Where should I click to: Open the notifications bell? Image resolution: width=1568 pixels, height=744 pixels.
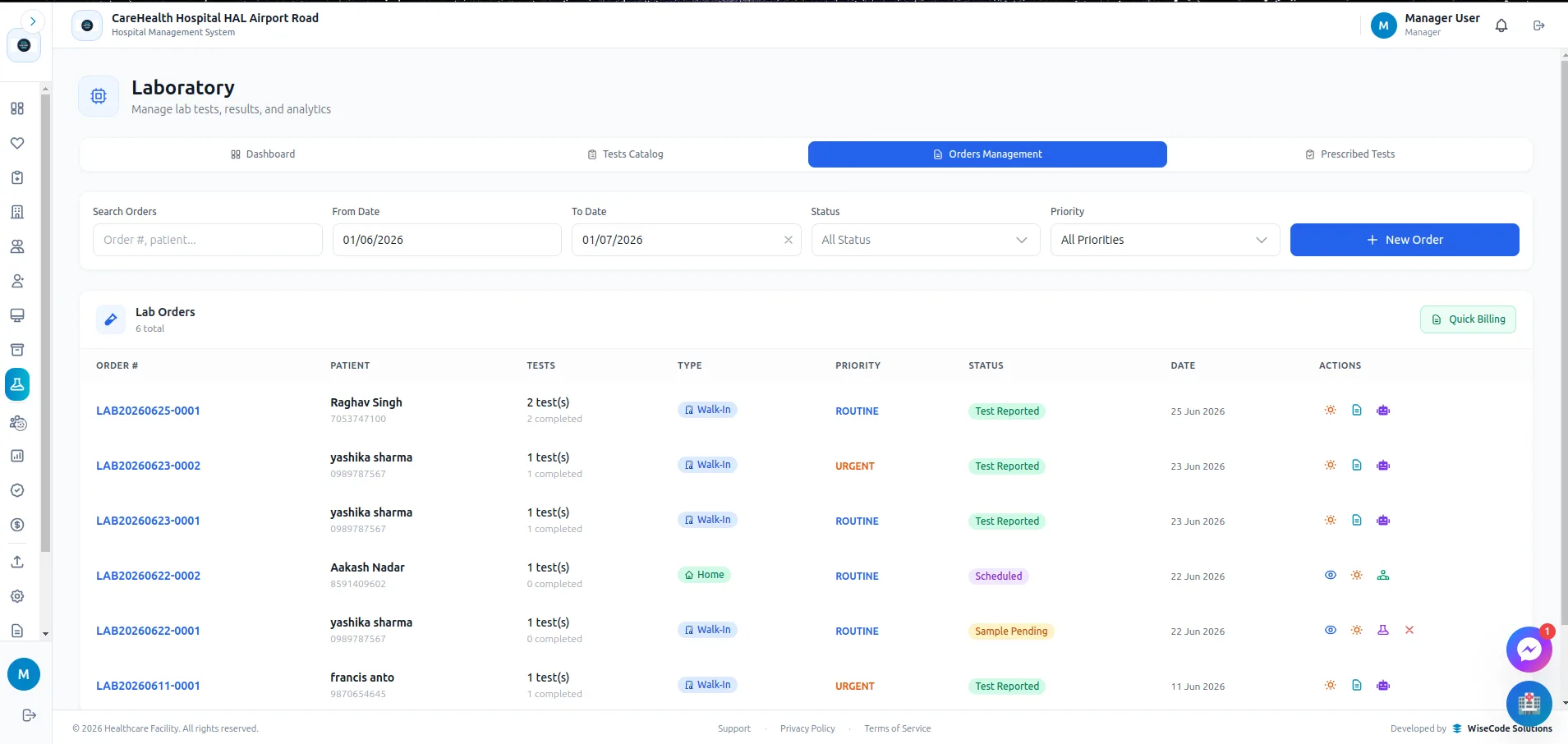[x=1501, y=25]
